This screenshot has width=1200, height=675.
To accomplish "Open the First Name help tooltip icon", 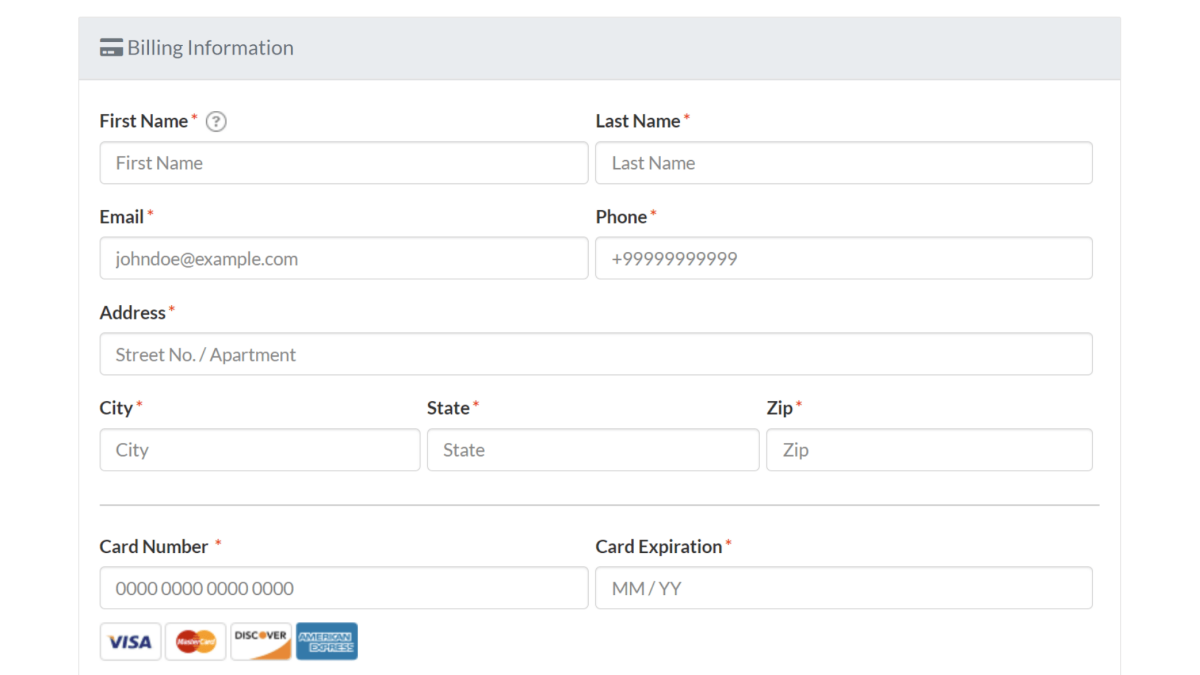I will coord(215,121).
